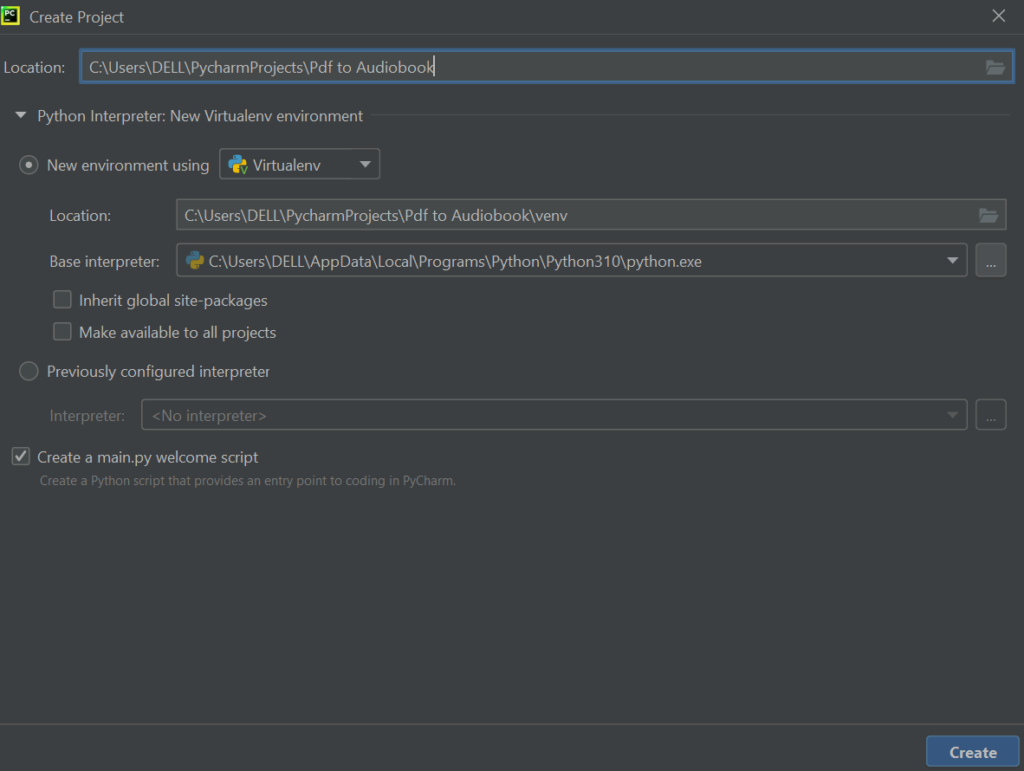The width and height of the screenshot is (1024, 771).
Task: Close the Create Project dialog
Action: pos(999,16)
